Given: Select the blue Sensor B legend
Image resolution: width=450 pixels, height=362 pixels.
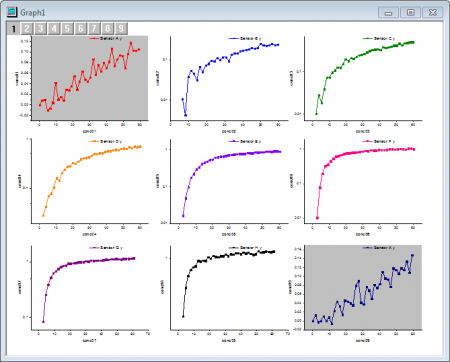Looking at the screenshot, I should pyautogui.click(x=245, y=39).
